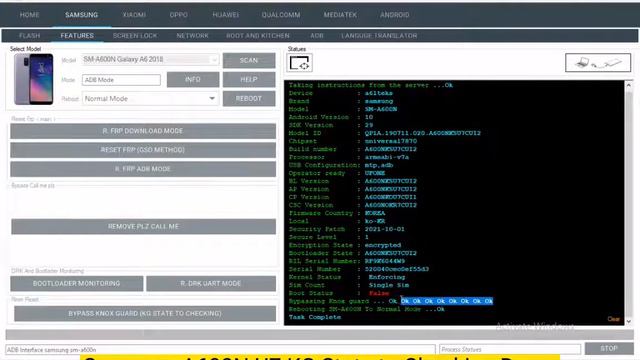Click the 'mtp,adb' USB configuration value
The image size is (640, 360).
pyautogui.click(x=379, y=165)
